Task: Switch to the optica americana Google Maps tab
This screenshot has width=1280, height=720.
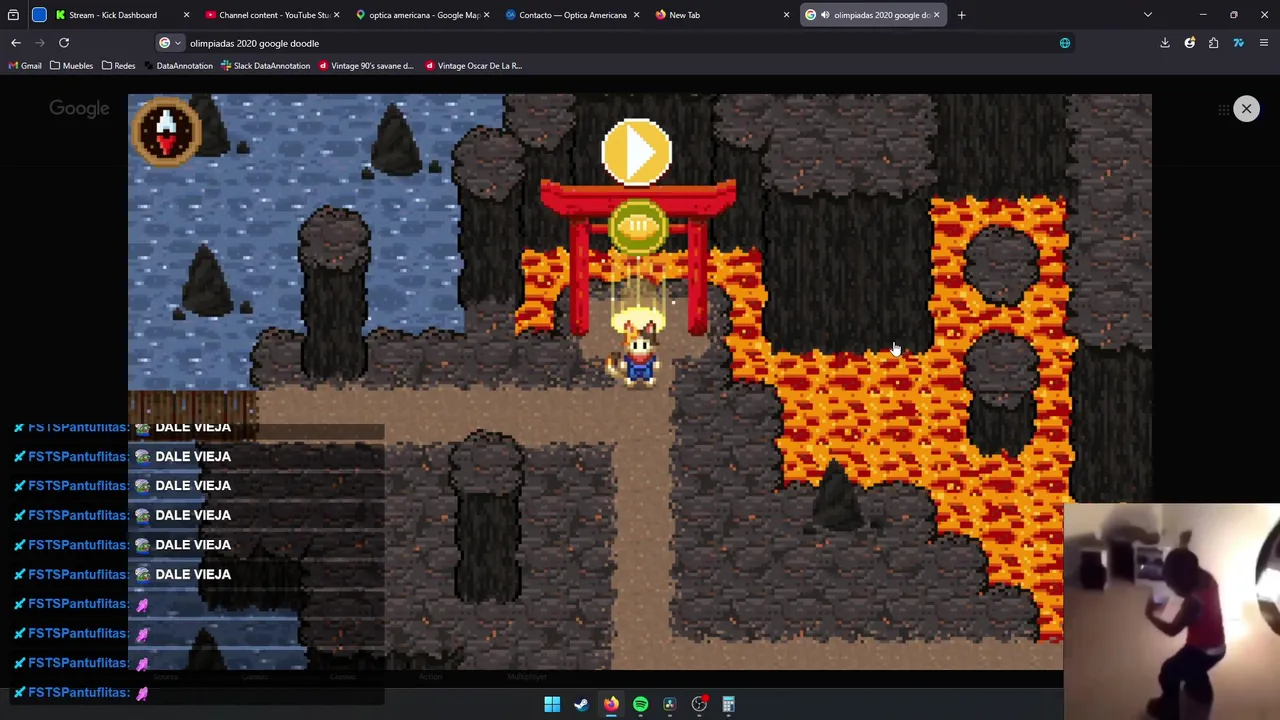Action: click(x=422, y=15)
